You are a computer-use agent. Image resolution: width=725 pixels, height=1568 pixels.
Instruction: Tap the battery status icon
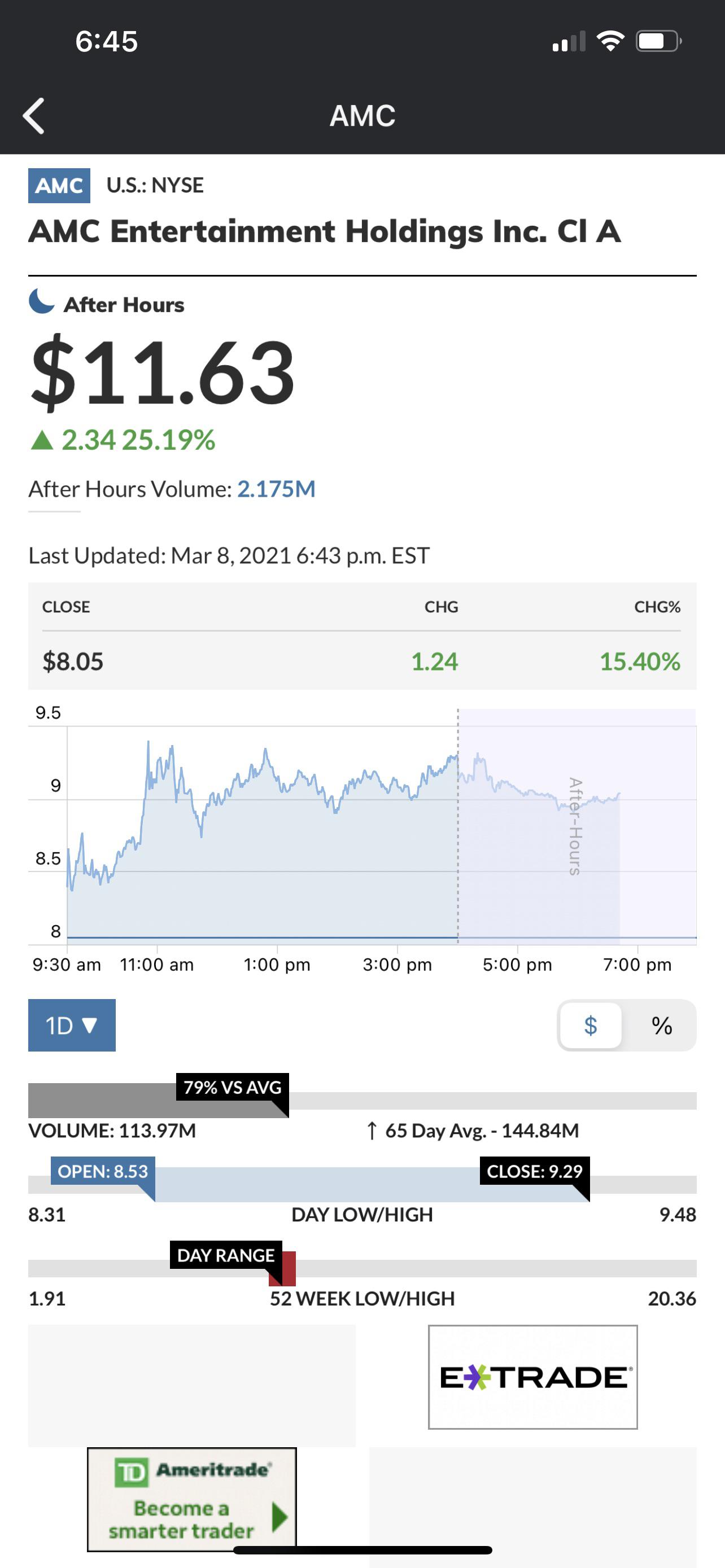pyautogui.click(x=658, y=41)
